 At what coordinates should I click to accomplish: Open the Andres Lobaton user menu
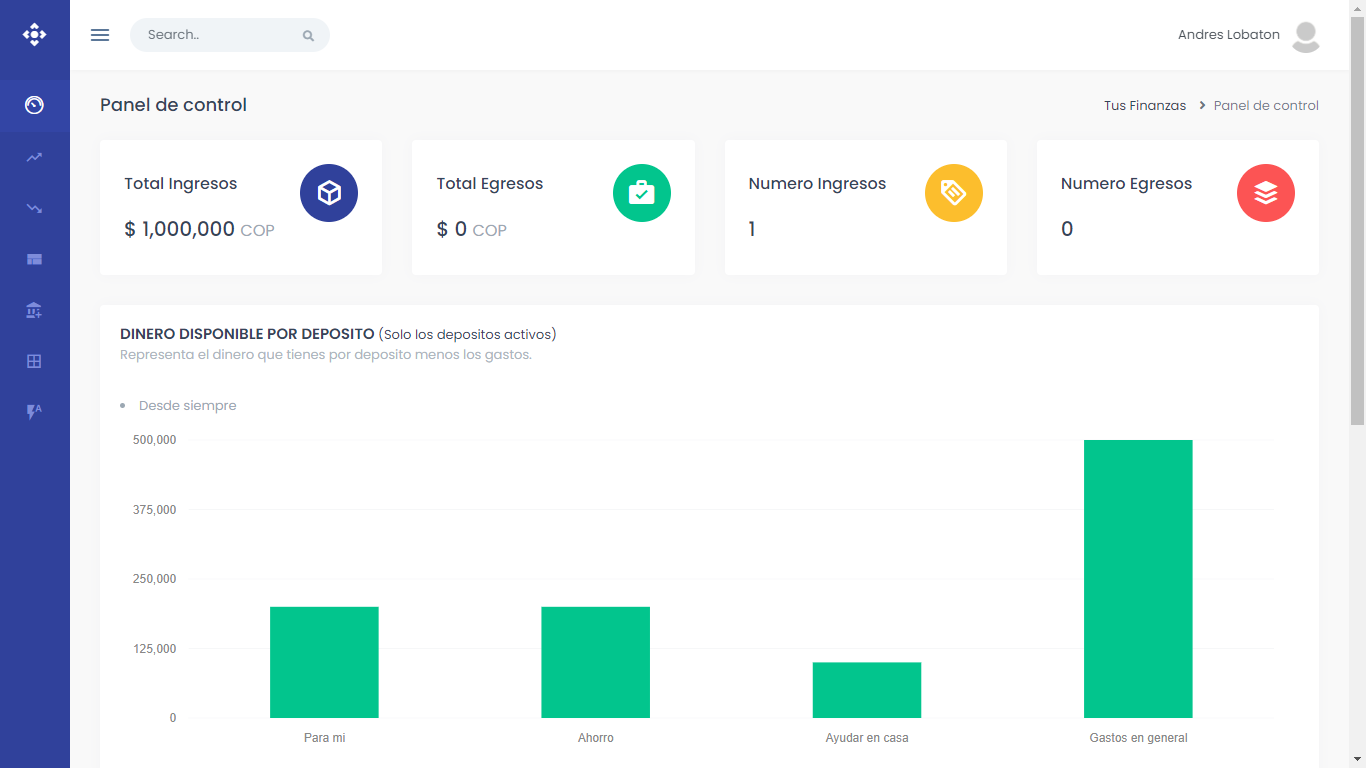pyautogui.click(x=1228, y=35)
